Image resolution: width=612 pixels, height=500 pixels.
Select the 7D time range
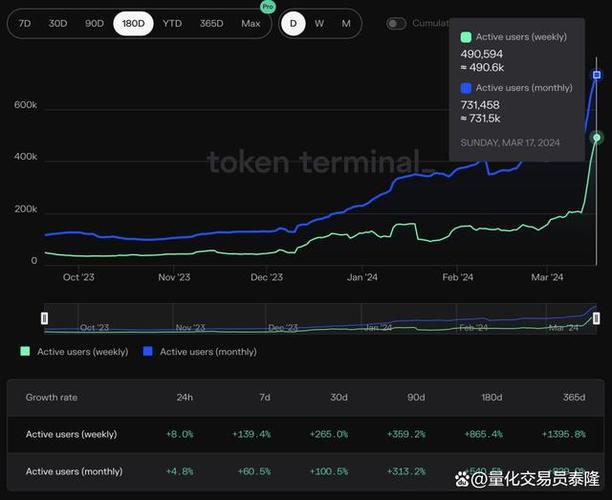(25, 23)
